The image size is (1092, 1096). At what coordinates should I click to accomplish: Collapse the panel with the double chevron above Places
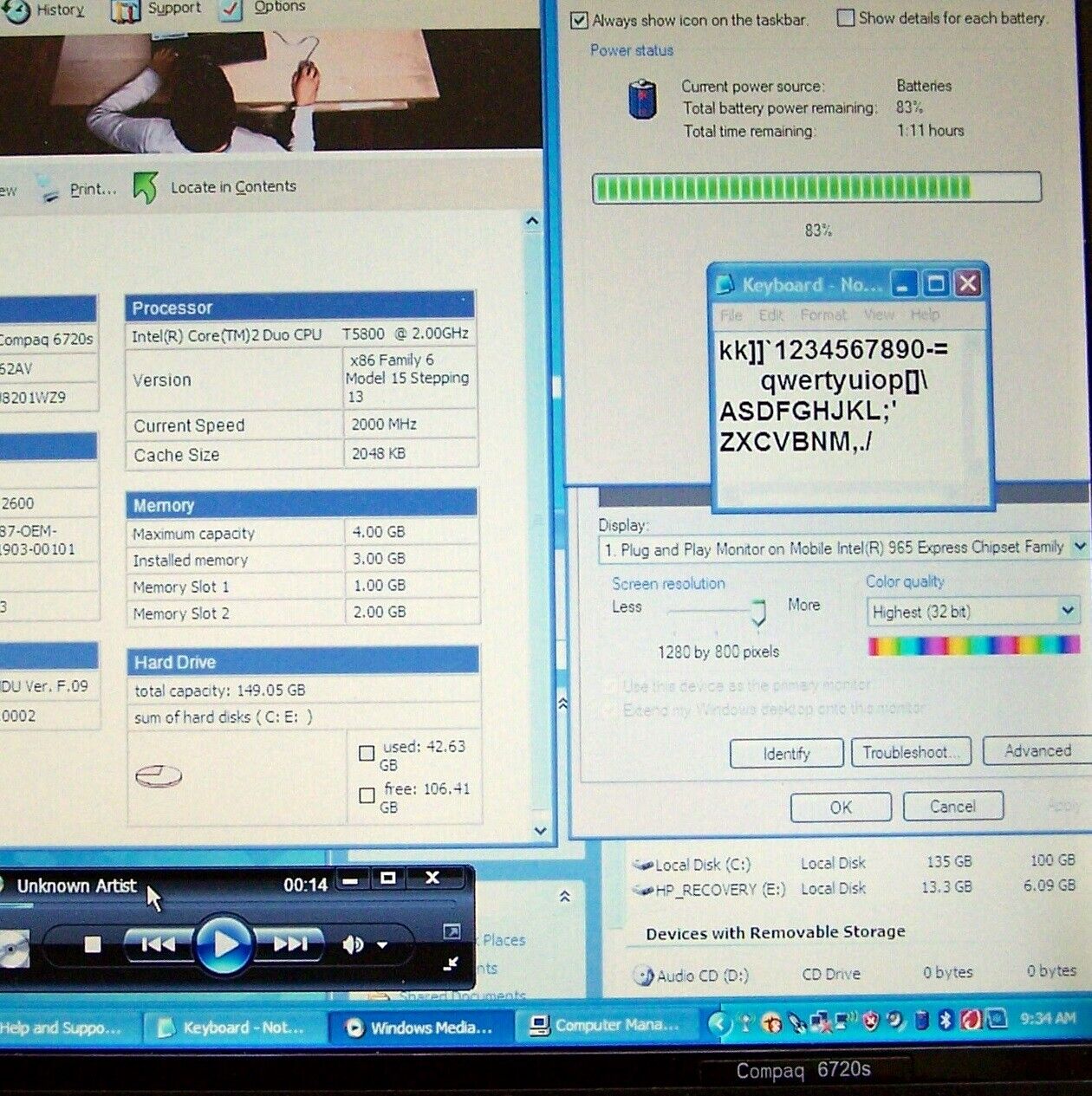pyautogui.click(x=564, y=897)
